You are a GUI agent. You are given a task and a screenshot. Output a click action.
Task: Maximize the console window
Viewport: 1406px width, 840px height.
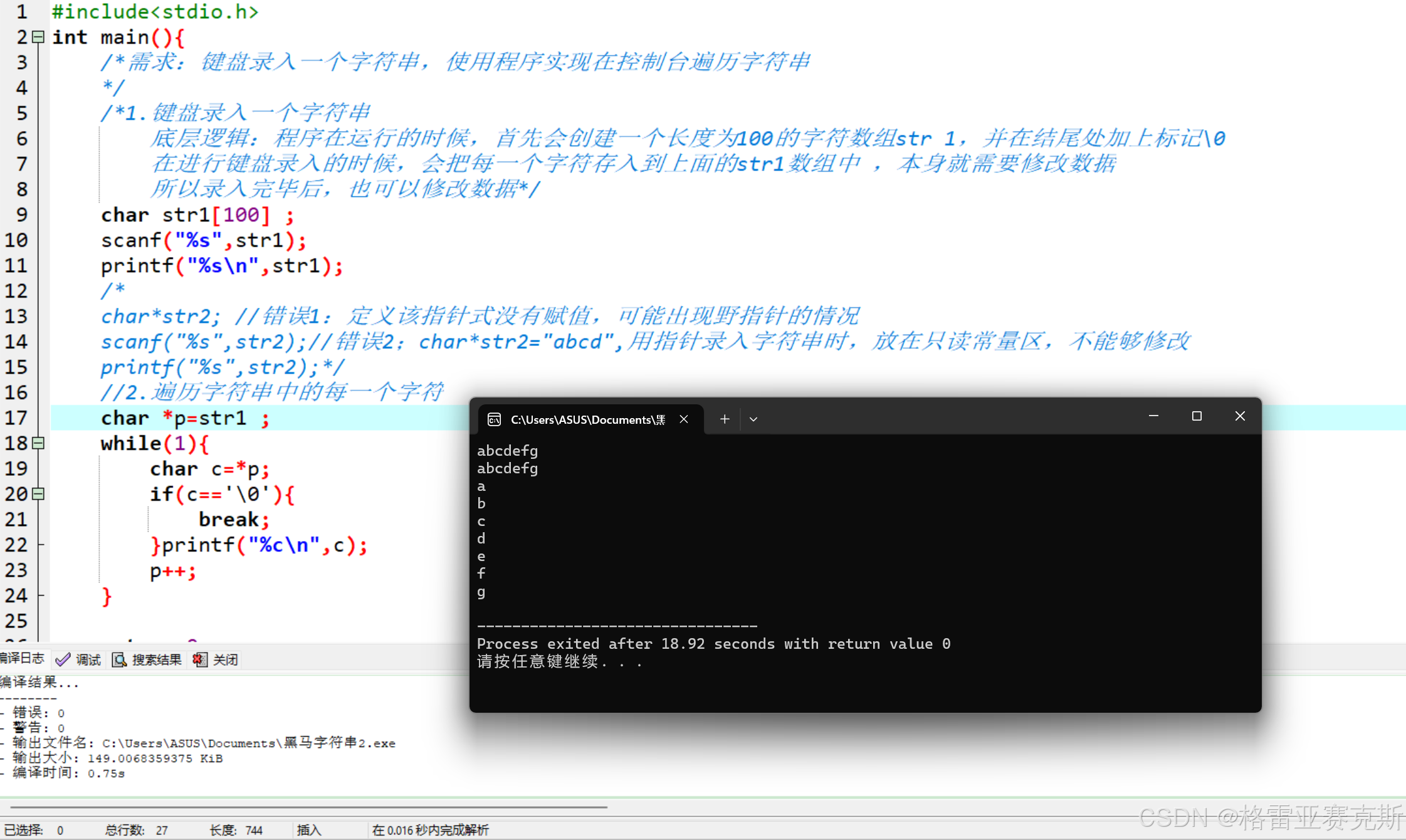pyautogui.click(x=1197, y=416)
